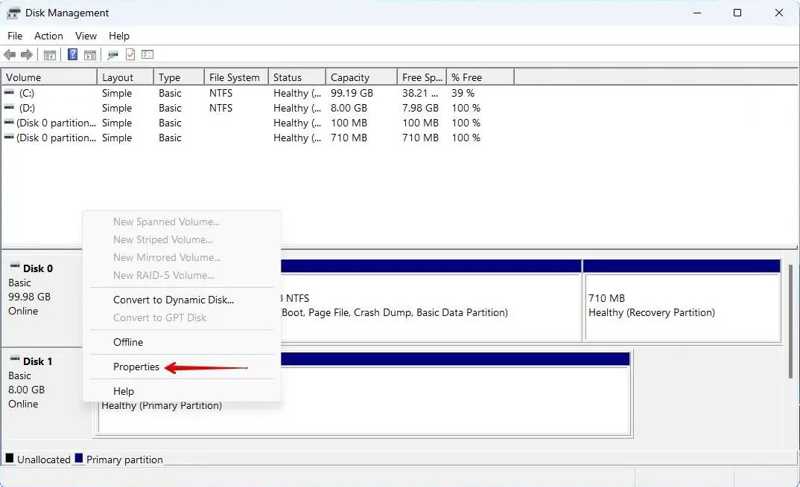
Task: Click the last toolbar icon on the right
Action: (147, 54)
